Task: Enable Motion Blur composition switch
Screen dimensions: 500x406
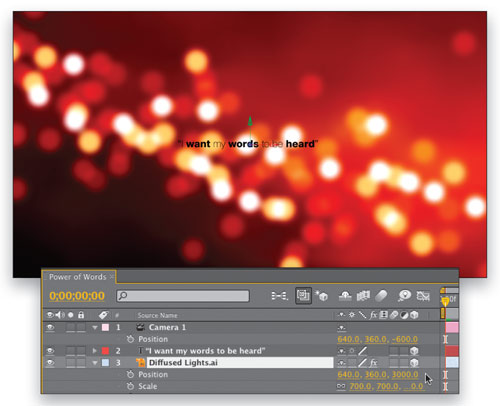Action: (x=381, y=296)
